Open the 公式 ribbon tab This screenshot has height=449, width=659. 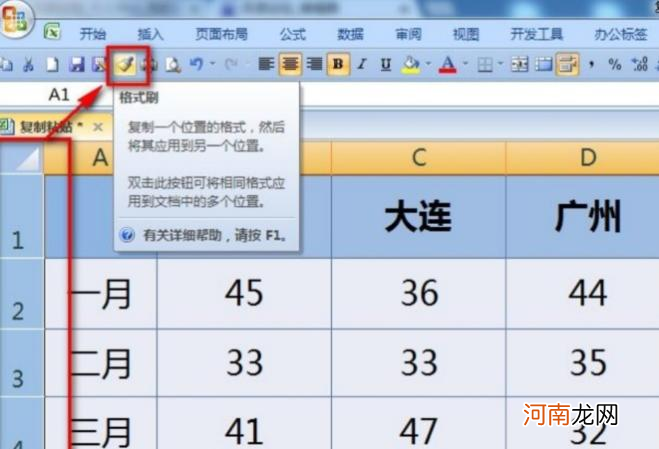[x=293, y=34]
